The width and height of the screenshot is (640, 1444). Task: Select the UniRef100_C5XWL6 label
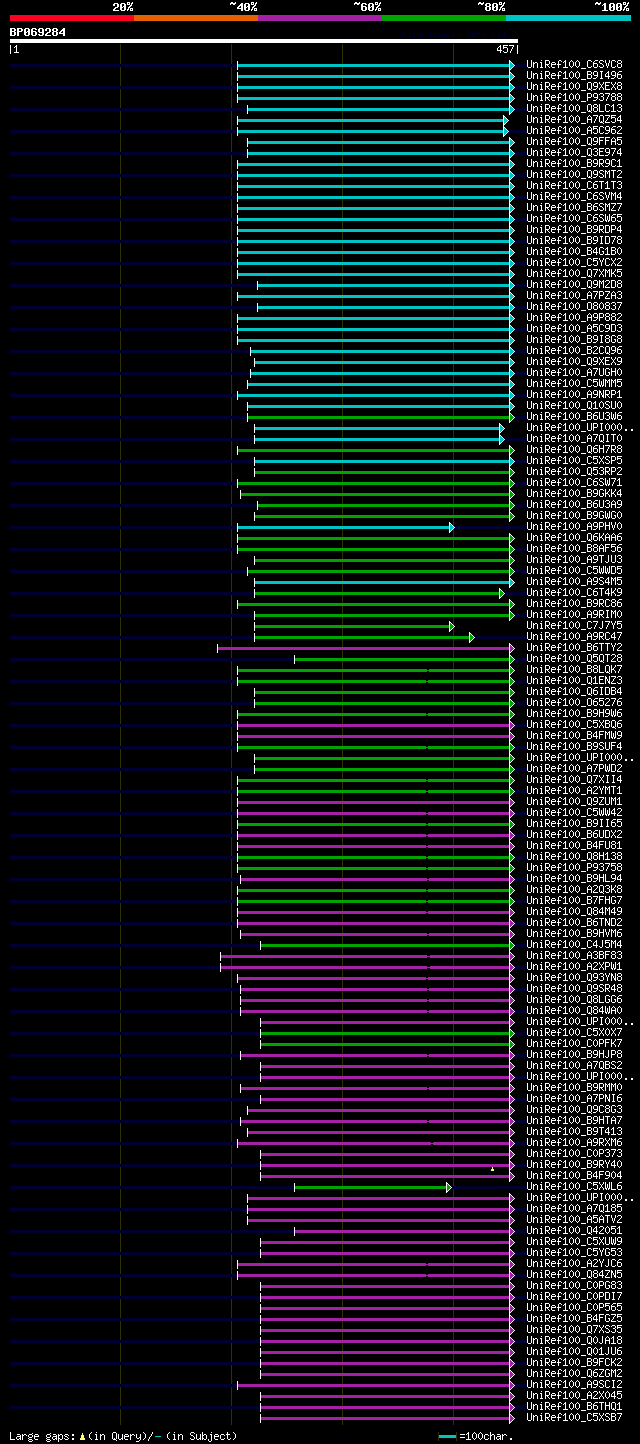click(x=574, y=1186)
